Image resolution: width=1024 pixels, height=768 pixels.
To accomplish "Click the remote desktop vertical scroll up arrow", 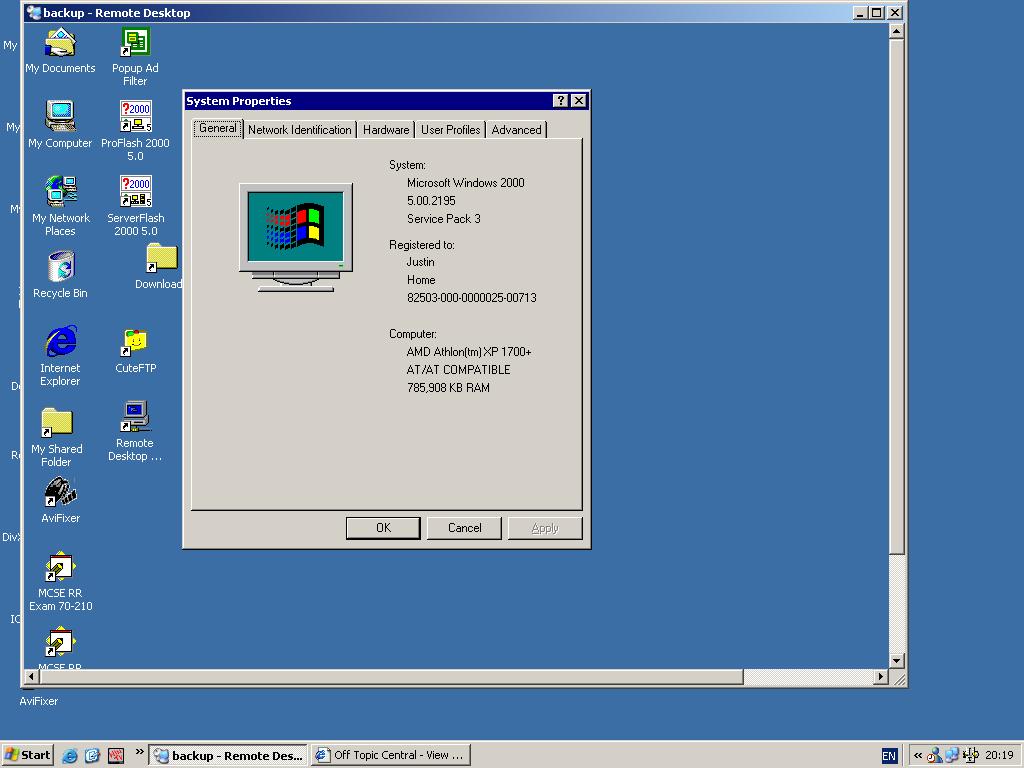I will pyautogui.click(x=897, y=31).
